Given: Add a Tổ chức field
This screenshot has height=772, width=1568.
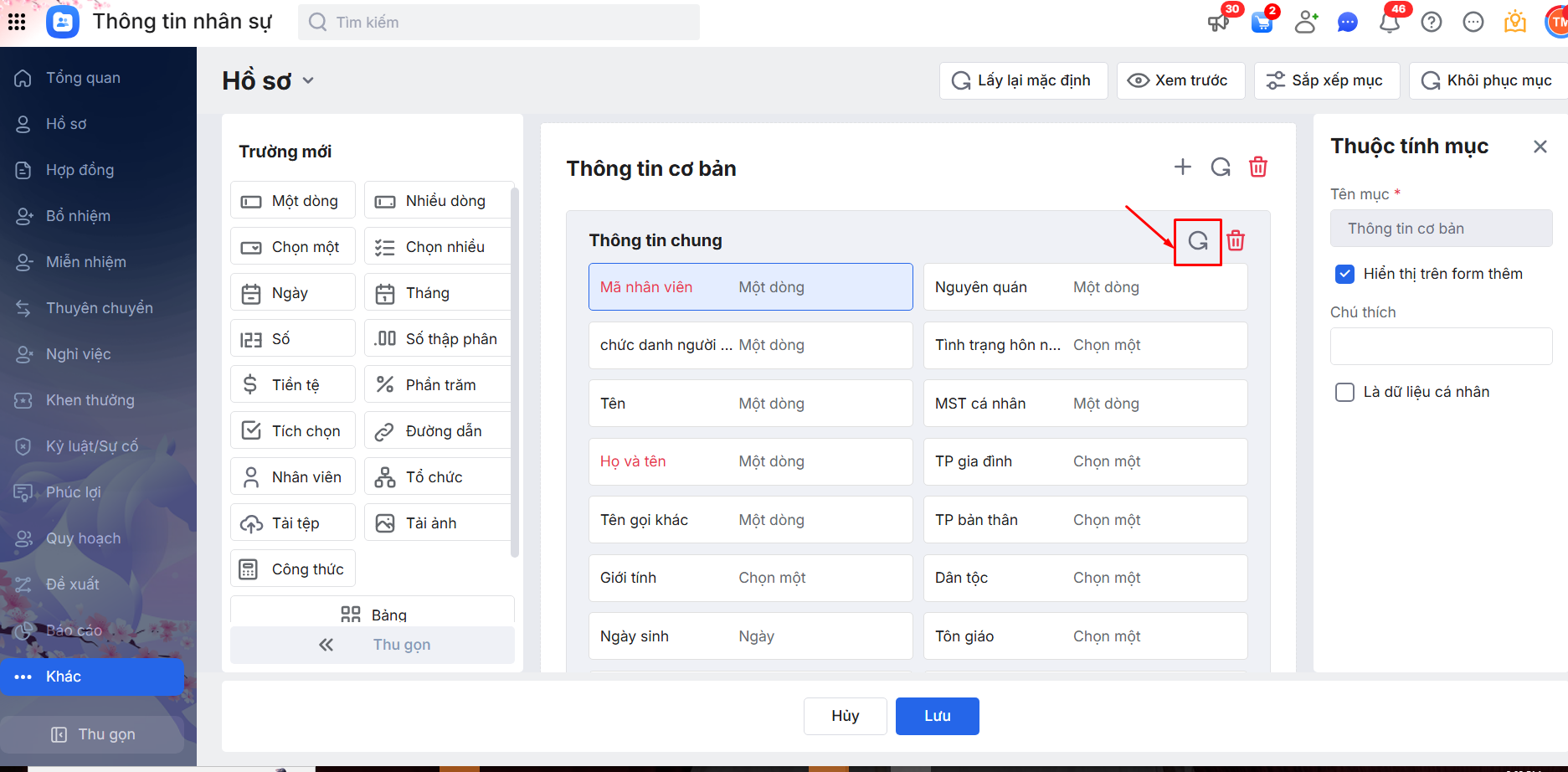Looking at the screenshot, I should 438,477.
